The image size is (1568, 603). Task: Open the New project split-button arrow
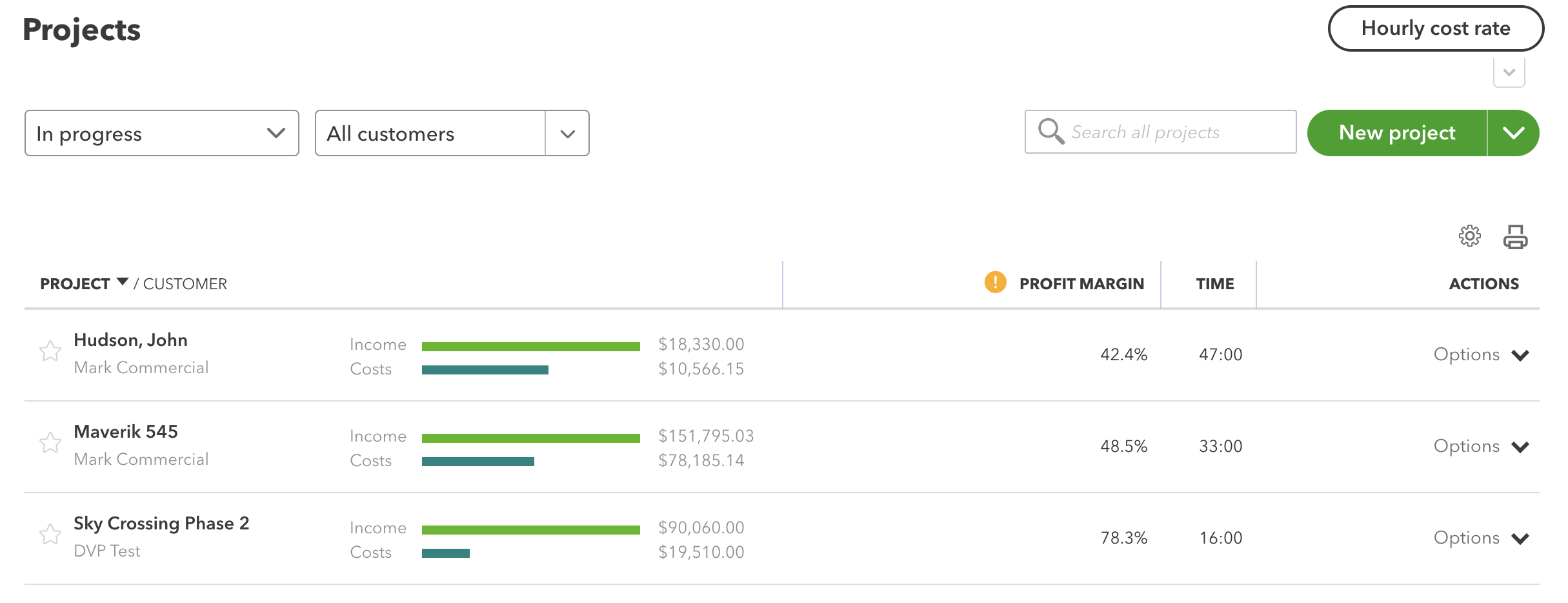pos(1514,132)
